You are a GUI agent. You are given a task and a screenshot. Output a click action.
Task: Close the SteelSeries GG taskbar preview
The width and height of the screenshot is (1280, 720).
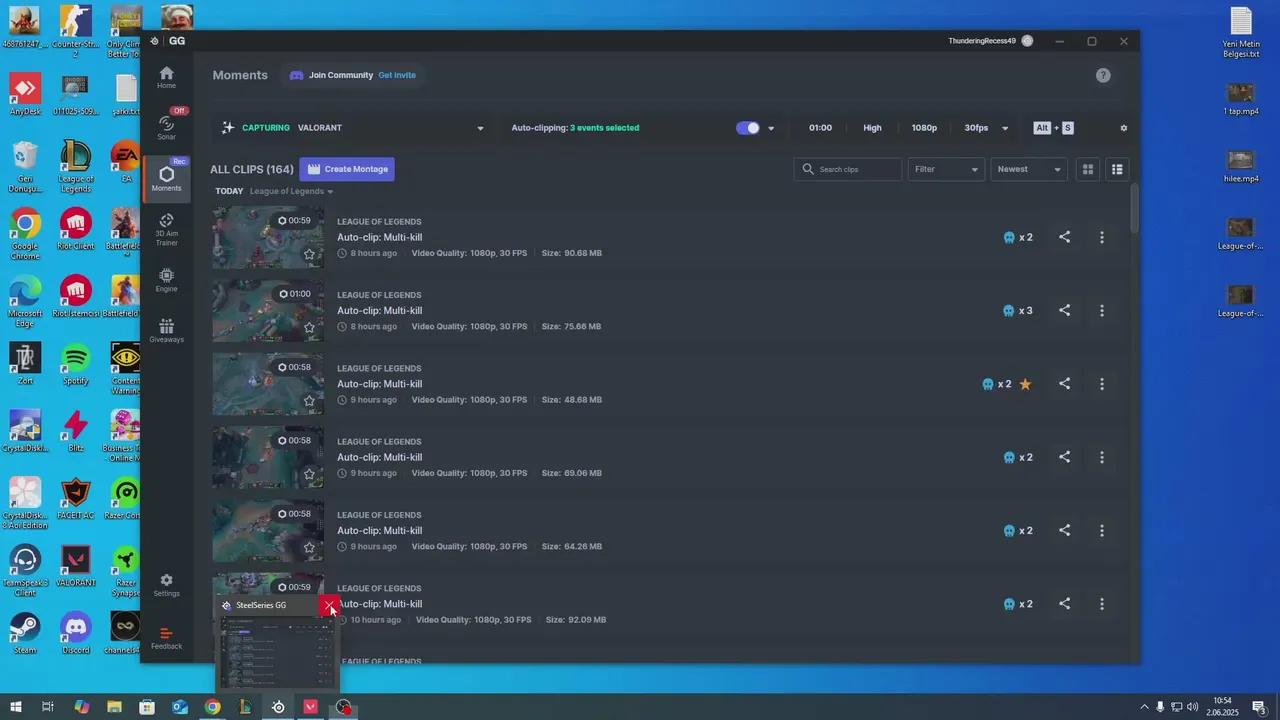pos(330,606)
